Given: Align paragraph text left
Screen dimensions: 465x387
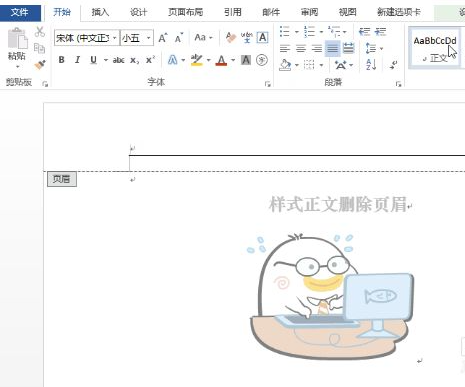Looking at the screenshot, I should tap(285, 49).
